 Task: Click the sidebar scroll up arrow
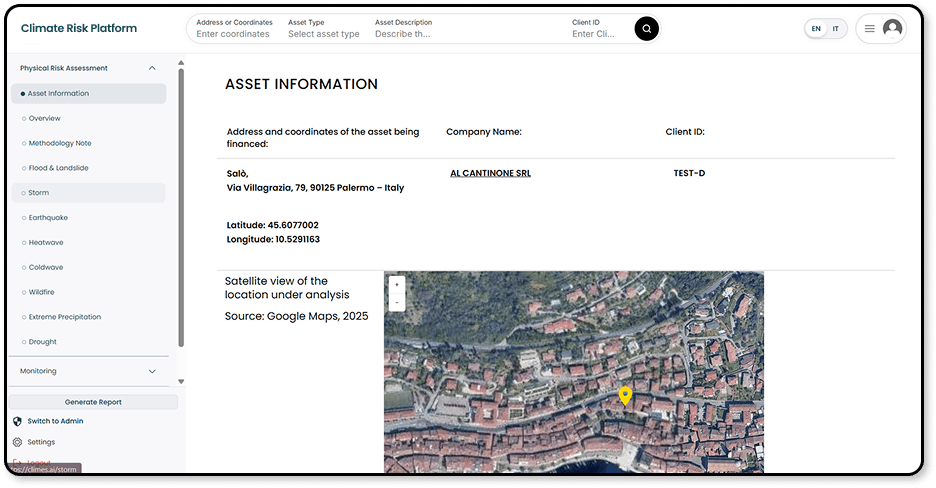click(181, 63)
